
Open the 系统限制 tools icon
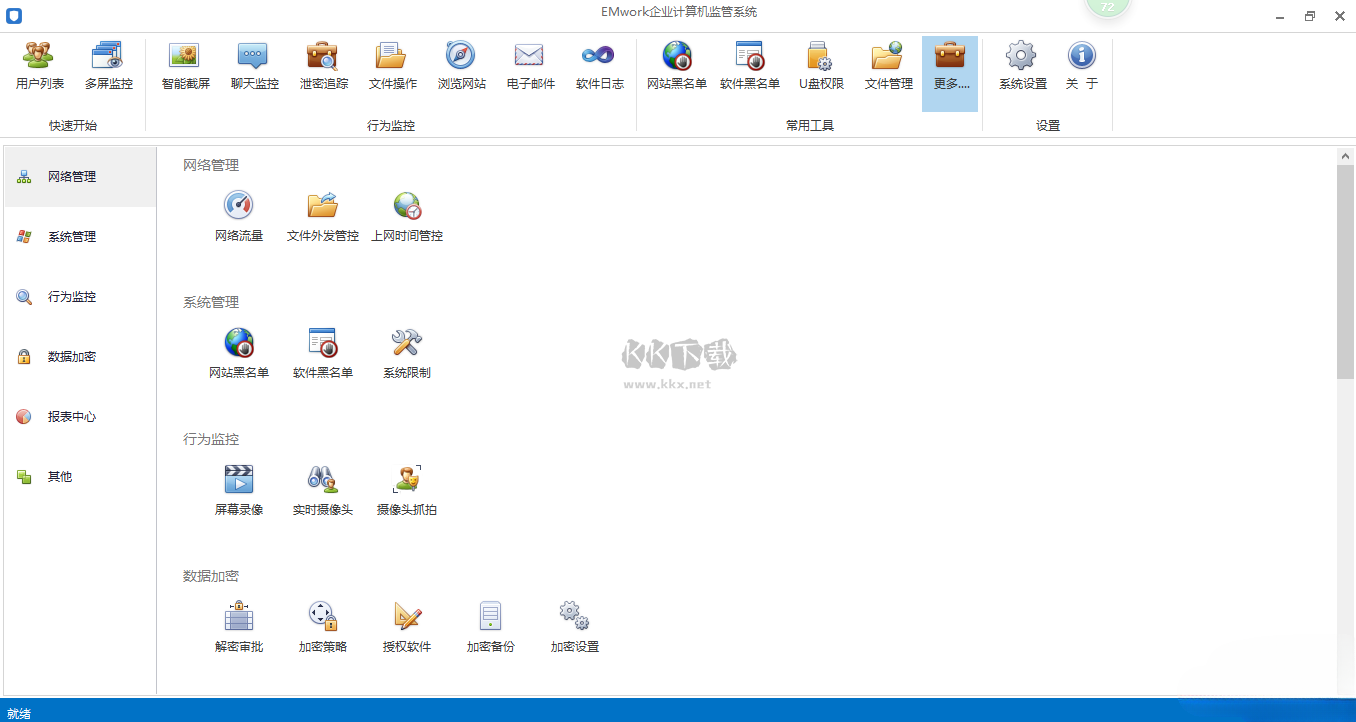point(406,354)
